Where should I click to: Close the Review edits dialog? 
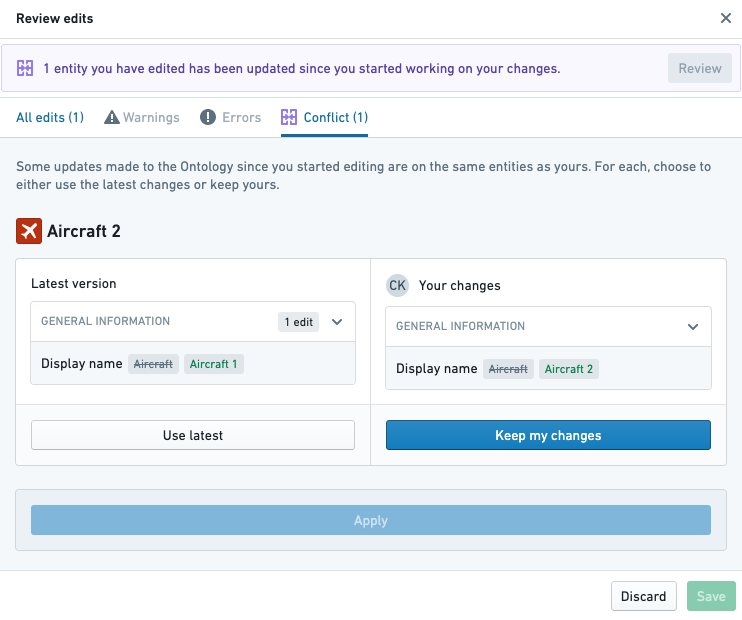click(x=725, y=18)
